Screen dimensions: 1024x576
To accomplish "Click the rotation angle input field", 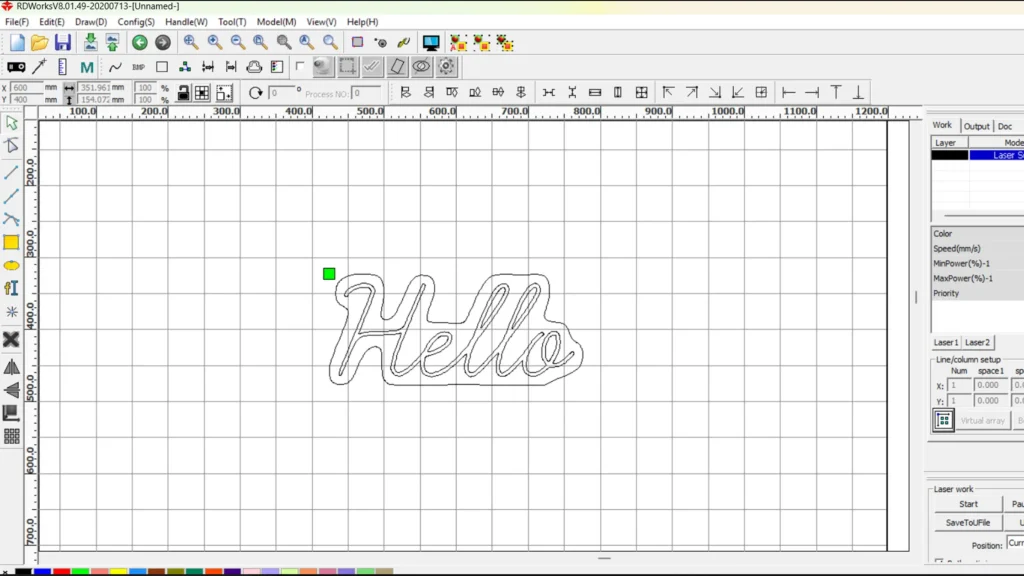I will tap(281, 93).
